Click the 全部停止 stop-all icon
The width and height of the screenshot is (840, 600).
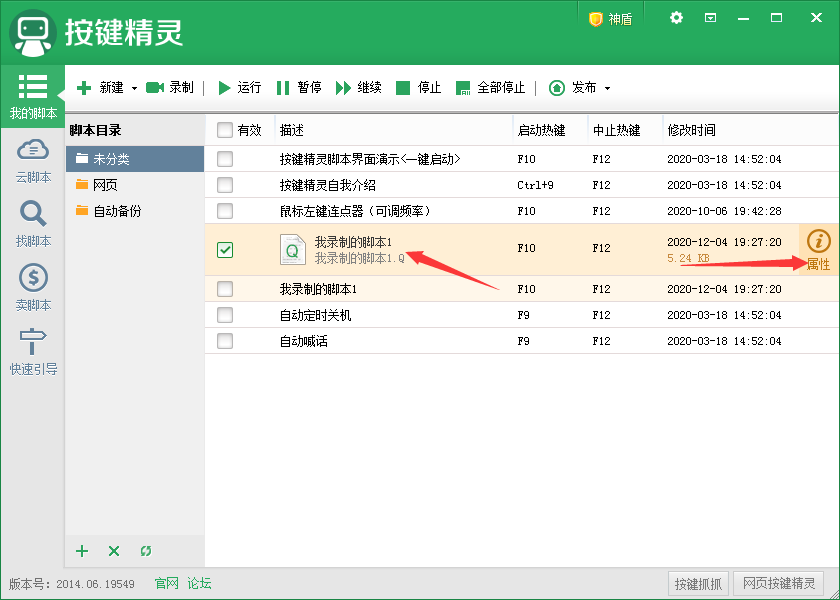[x=463, y=88]
